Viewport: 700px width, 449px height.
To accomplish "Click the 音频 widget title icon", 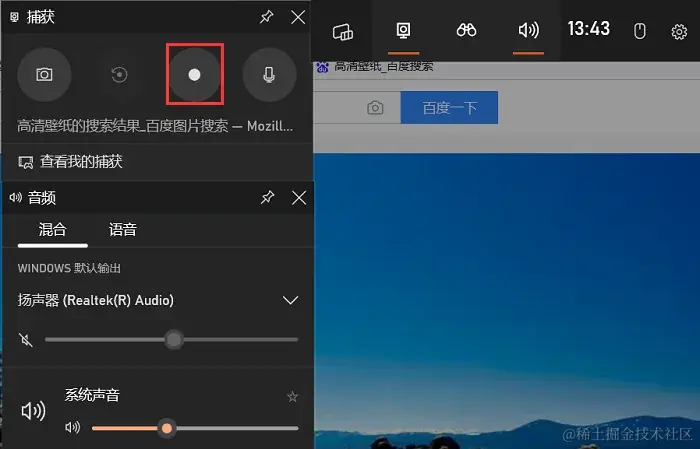I will tap(16, 197).
